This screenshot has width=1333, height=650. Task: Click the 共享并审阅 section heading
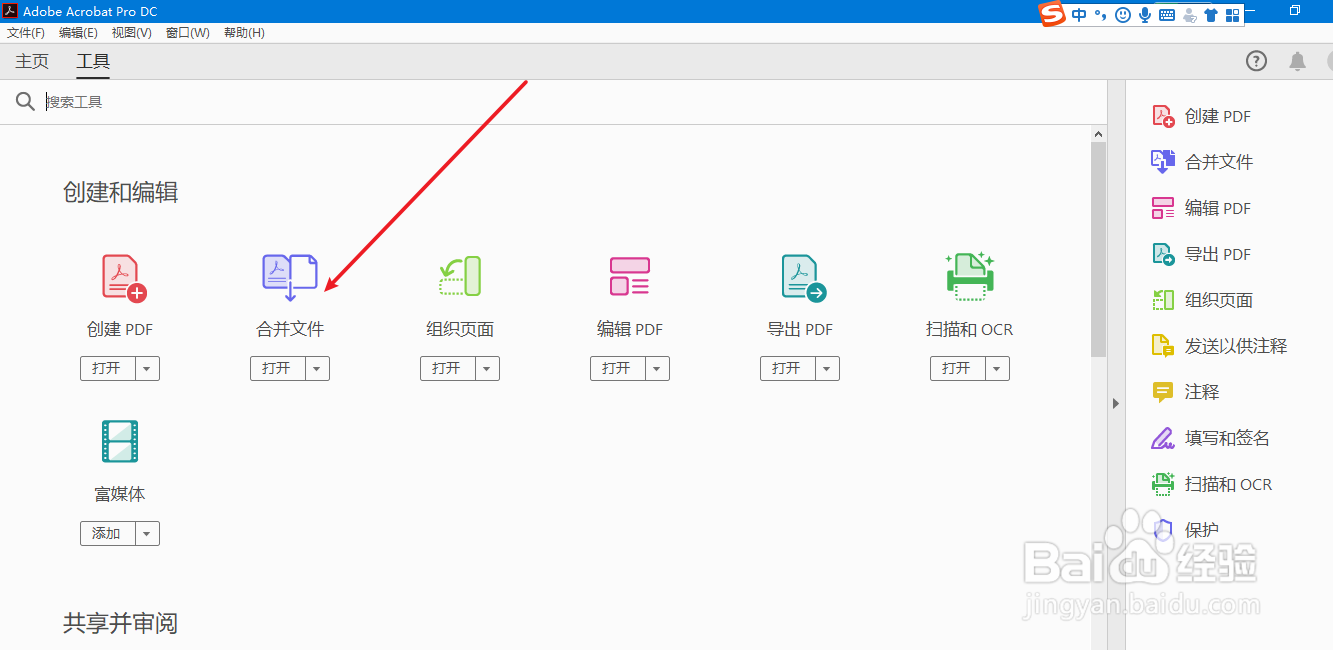pos(120,624)
